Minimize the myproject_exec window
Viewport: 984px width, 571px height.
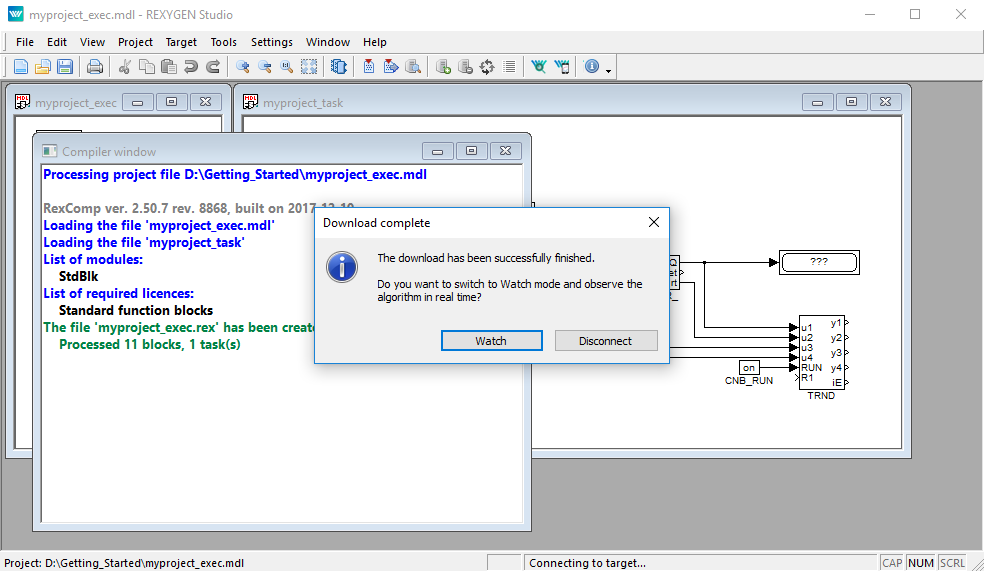138,102
